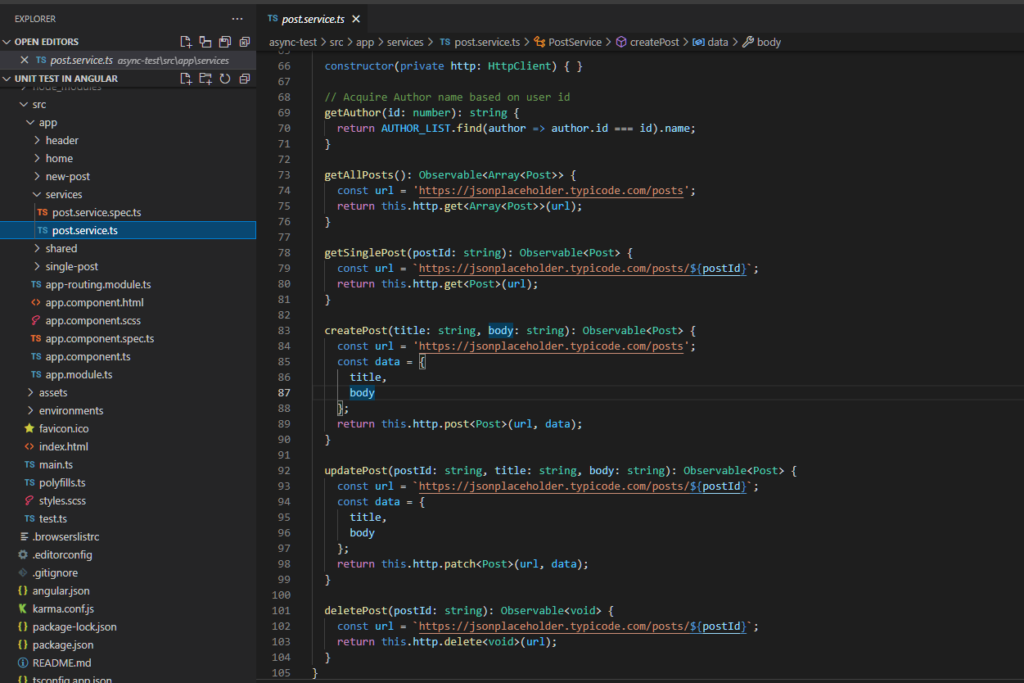Click the PostService breadcrumb item
Image resolution: width=1024 pixels, height=683 pixels.
574,42
